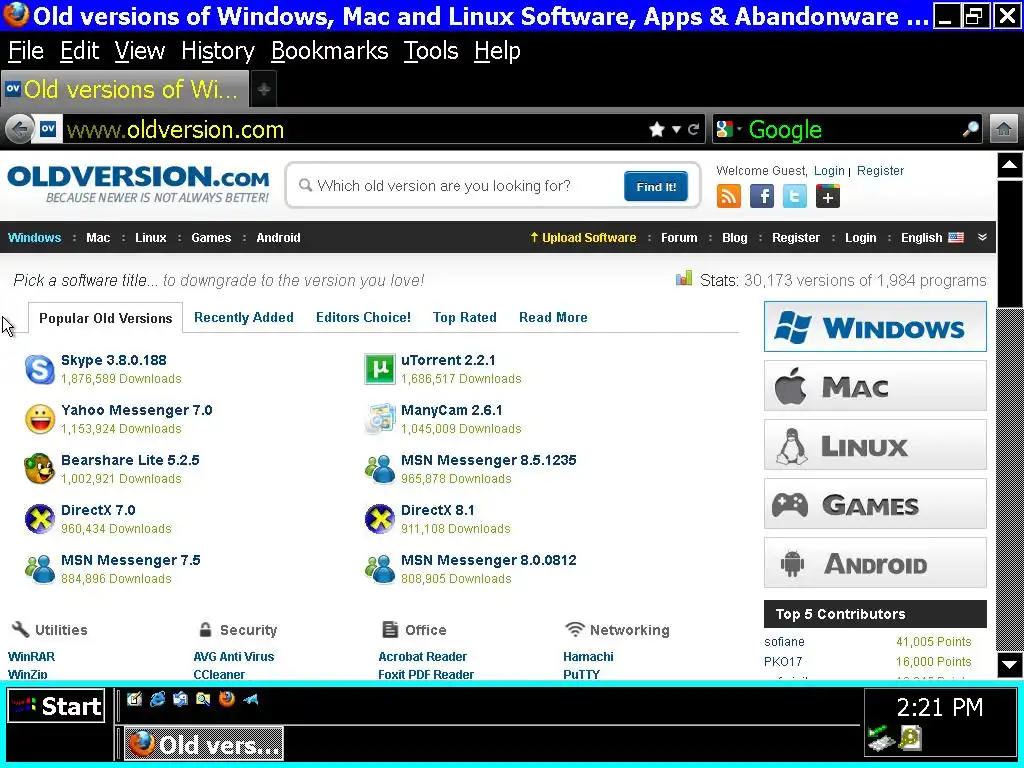Click the large Games sidebar button
1024x768 pixels.
(x=875, y=504)
